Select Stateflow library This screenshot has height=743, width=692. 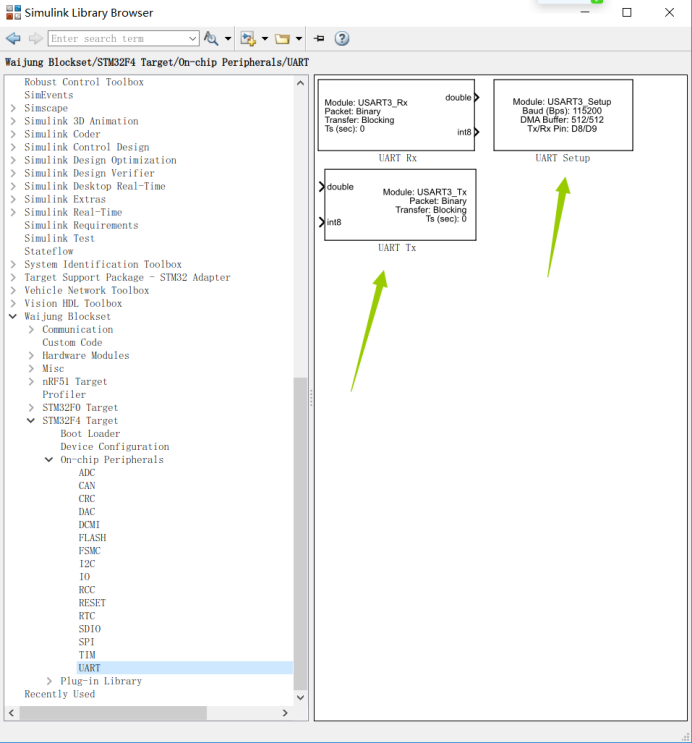[x=49, y=251]
